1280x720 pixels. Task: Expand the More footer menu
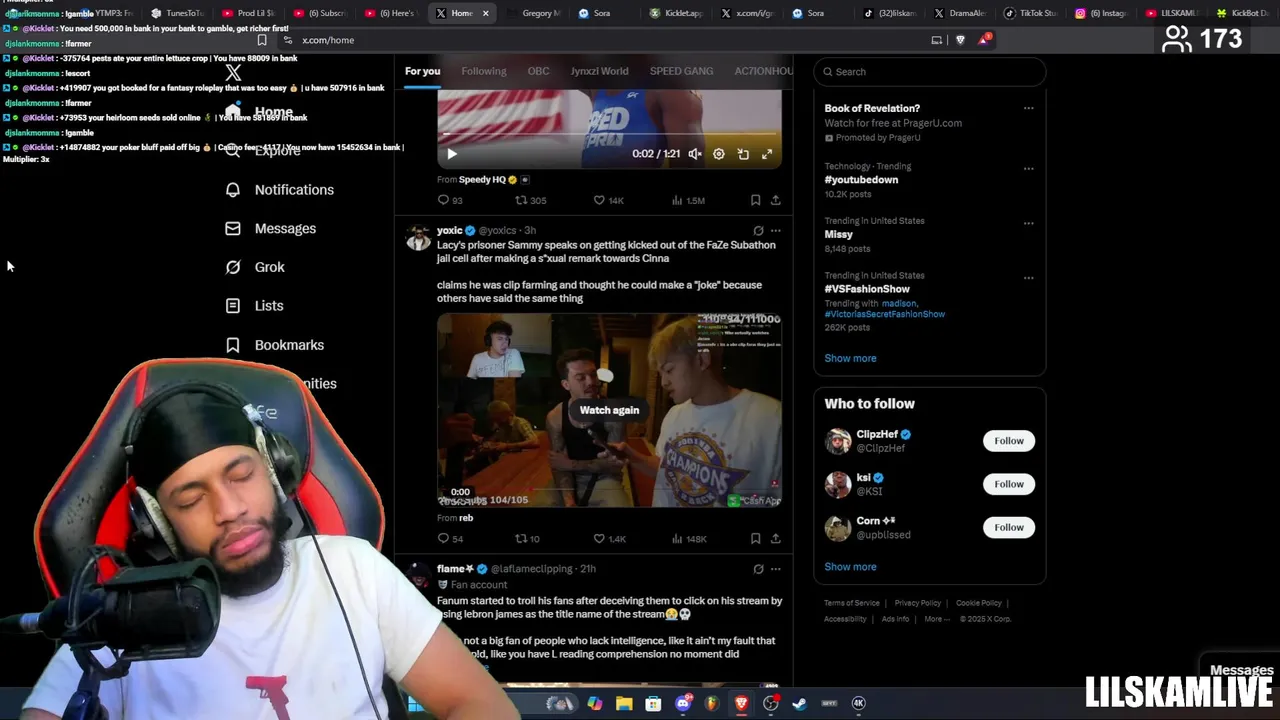pos(937,619)
